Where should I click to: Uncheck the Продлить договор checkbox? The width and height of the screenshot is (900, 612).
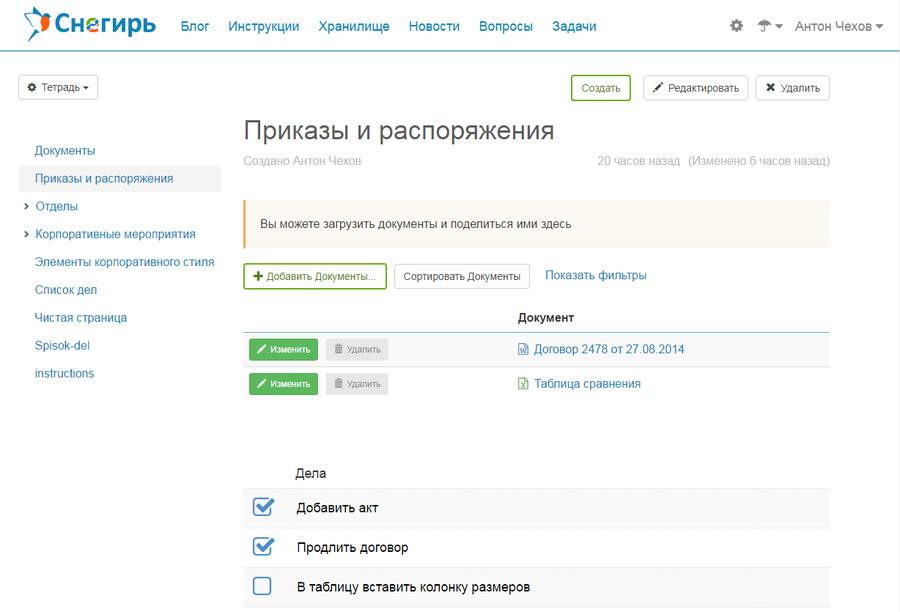pos(263,546)
